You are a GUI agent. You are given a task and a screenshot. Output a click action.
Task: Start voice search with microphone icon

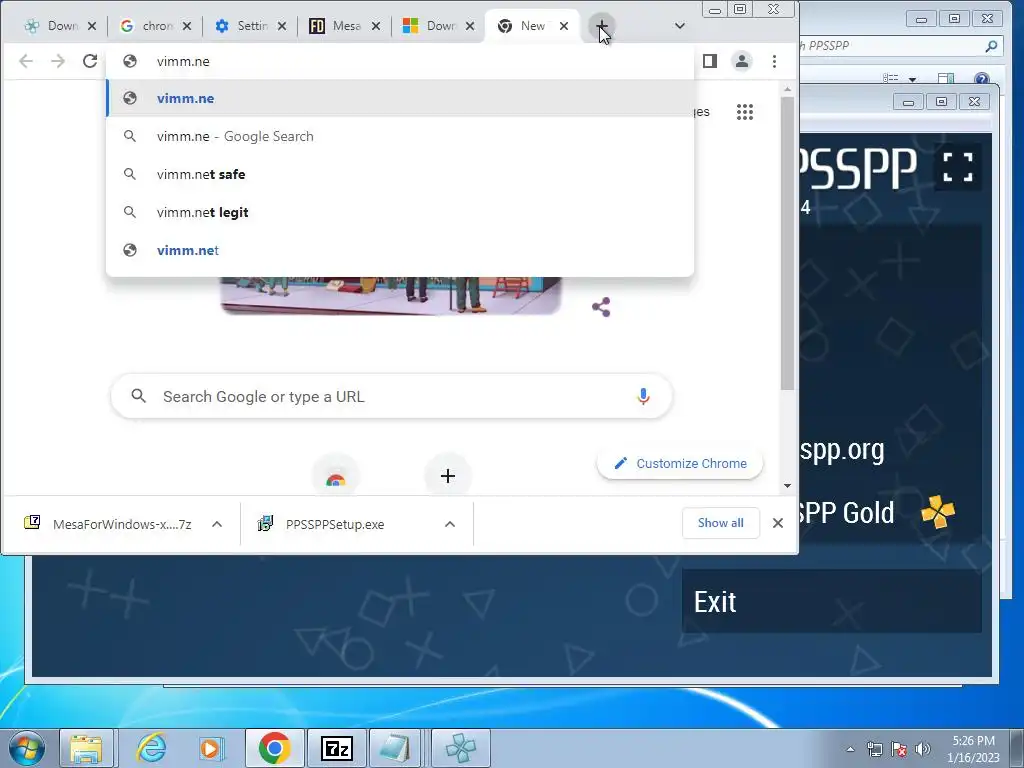pos(643,396)
